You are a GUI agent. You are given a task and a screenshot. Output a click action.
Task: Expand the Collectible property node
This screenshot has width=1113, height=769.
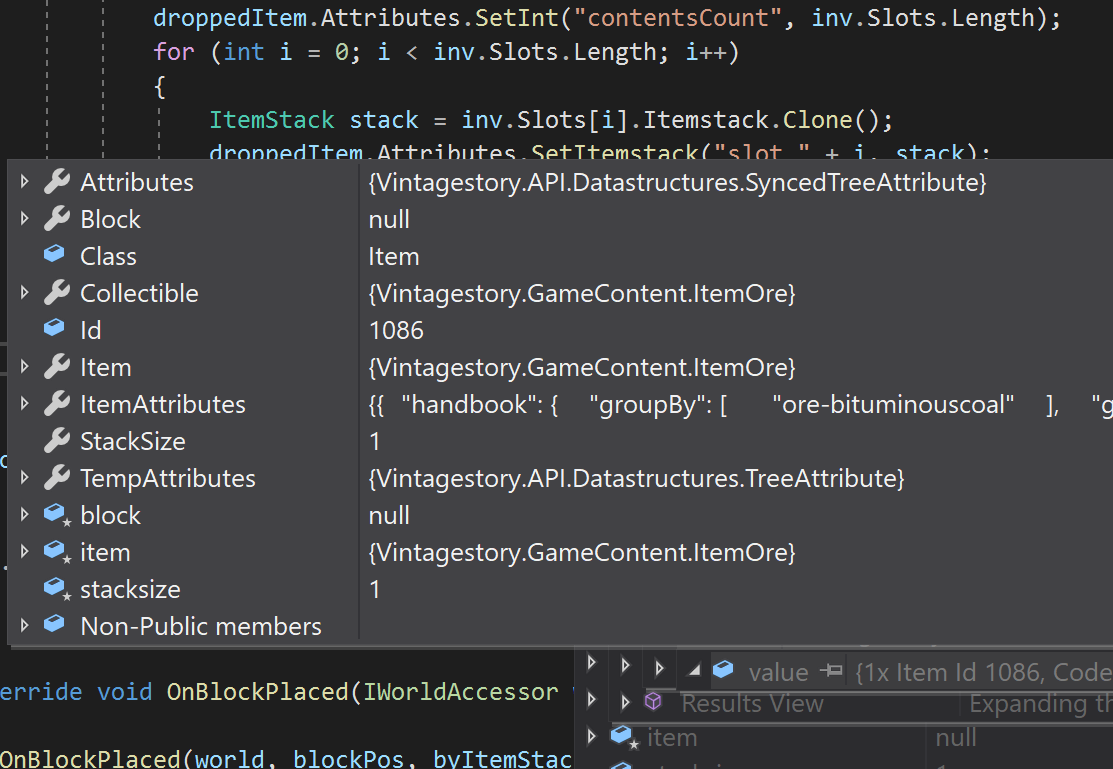[25, 293]
